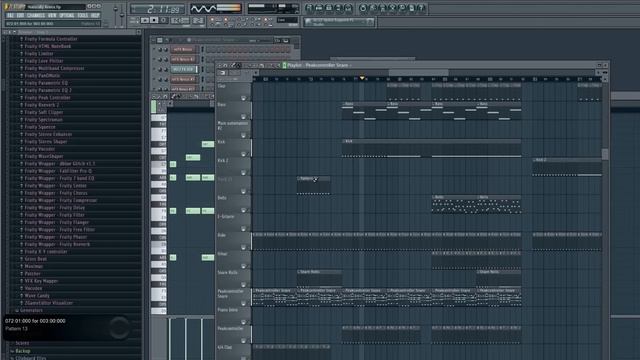
Task: Click second window shortcut icon in top toolbar
Action: point(319,8)
